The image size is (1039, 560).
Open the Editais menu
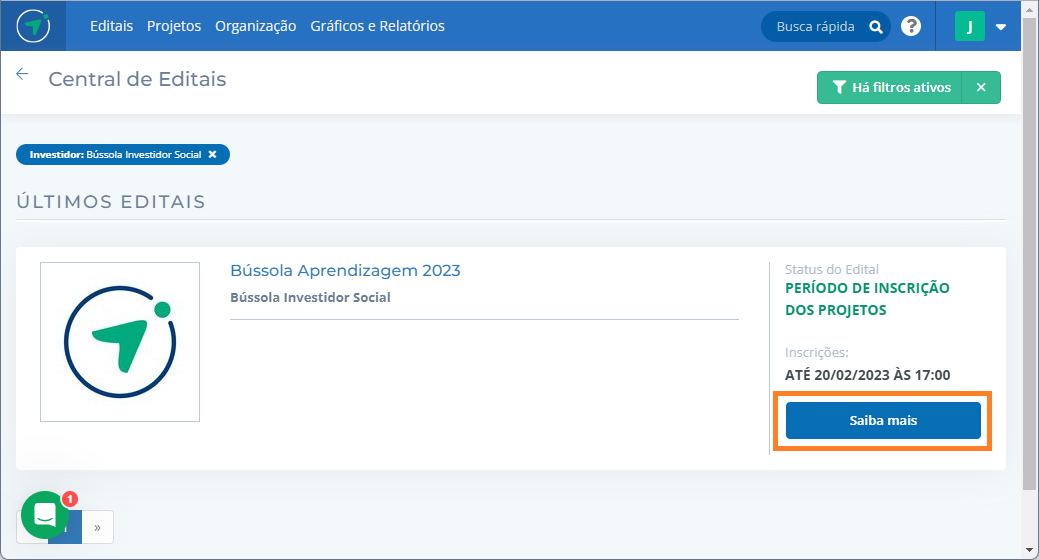click(x=111, y=26)
